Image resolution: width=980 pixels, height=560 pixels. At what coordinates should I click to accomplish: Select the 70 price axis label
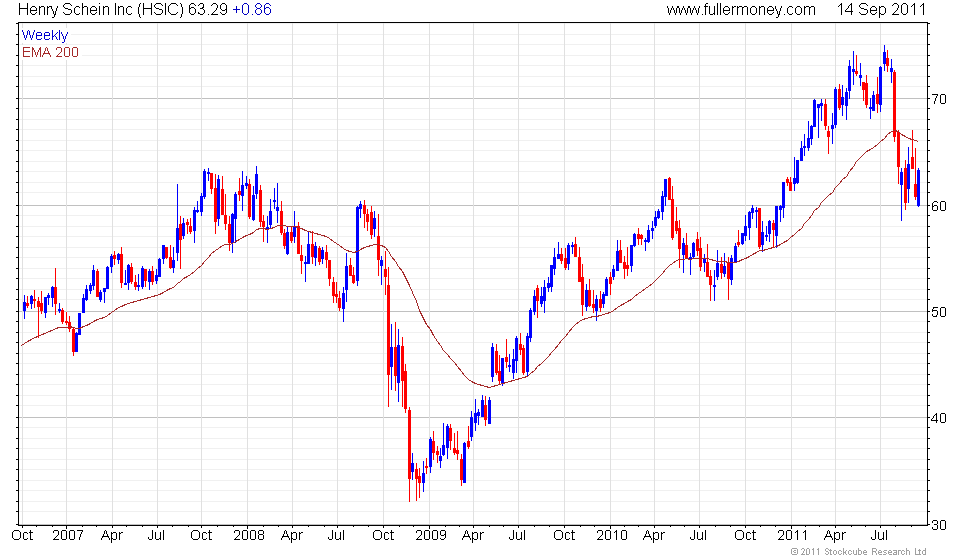pos(939,99)
